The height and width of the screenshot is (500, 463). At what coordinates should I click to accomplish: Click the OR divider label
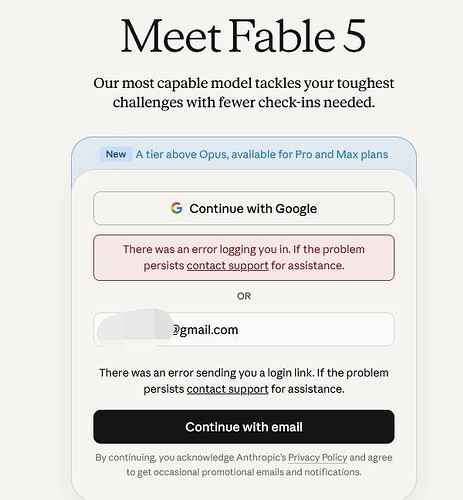tap(244, 296)
